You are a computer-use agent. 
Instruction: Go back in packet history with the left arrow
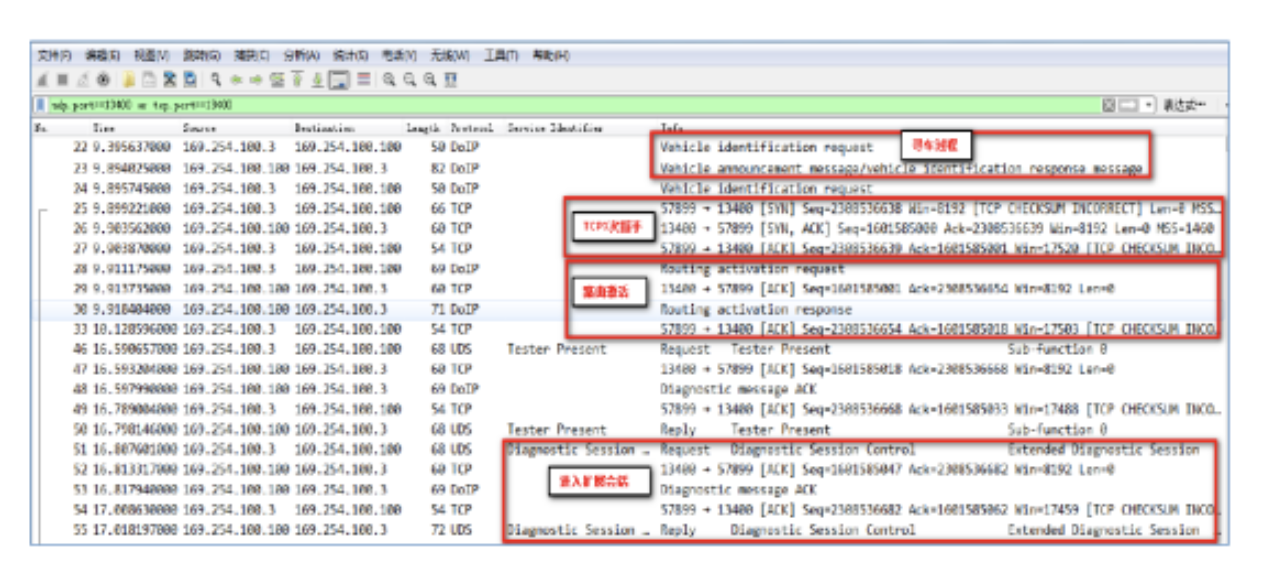tap(237, 80)
